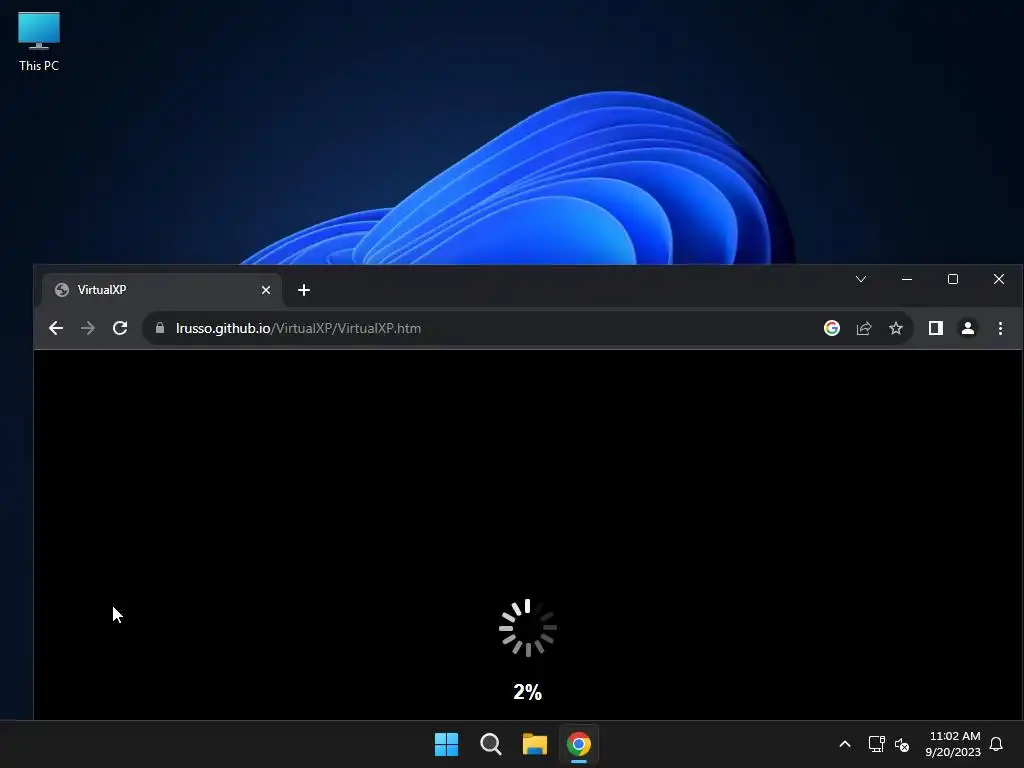Screen dimensions: 1024x768
Task: Bookmark this tab with the star icon
Action: point(896,328)
